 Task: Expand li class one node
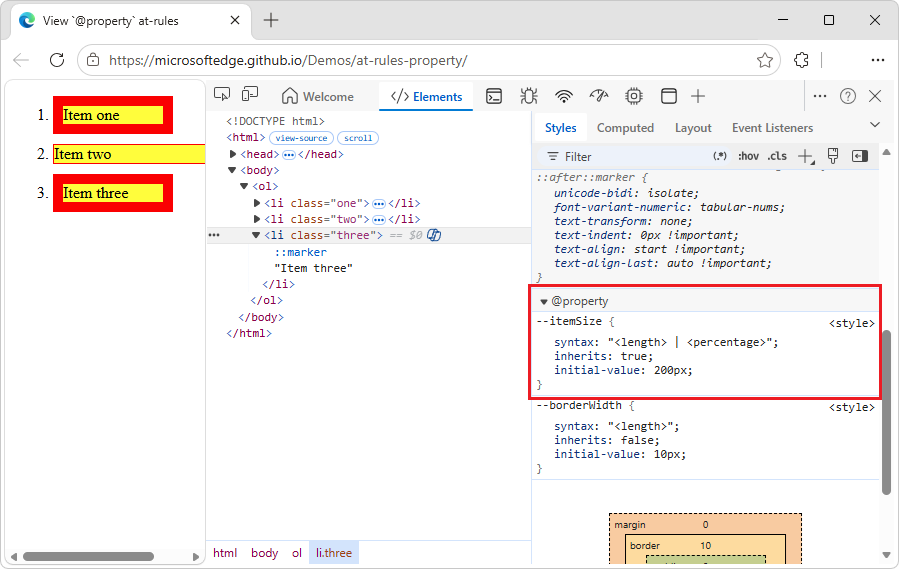(257, 203)
